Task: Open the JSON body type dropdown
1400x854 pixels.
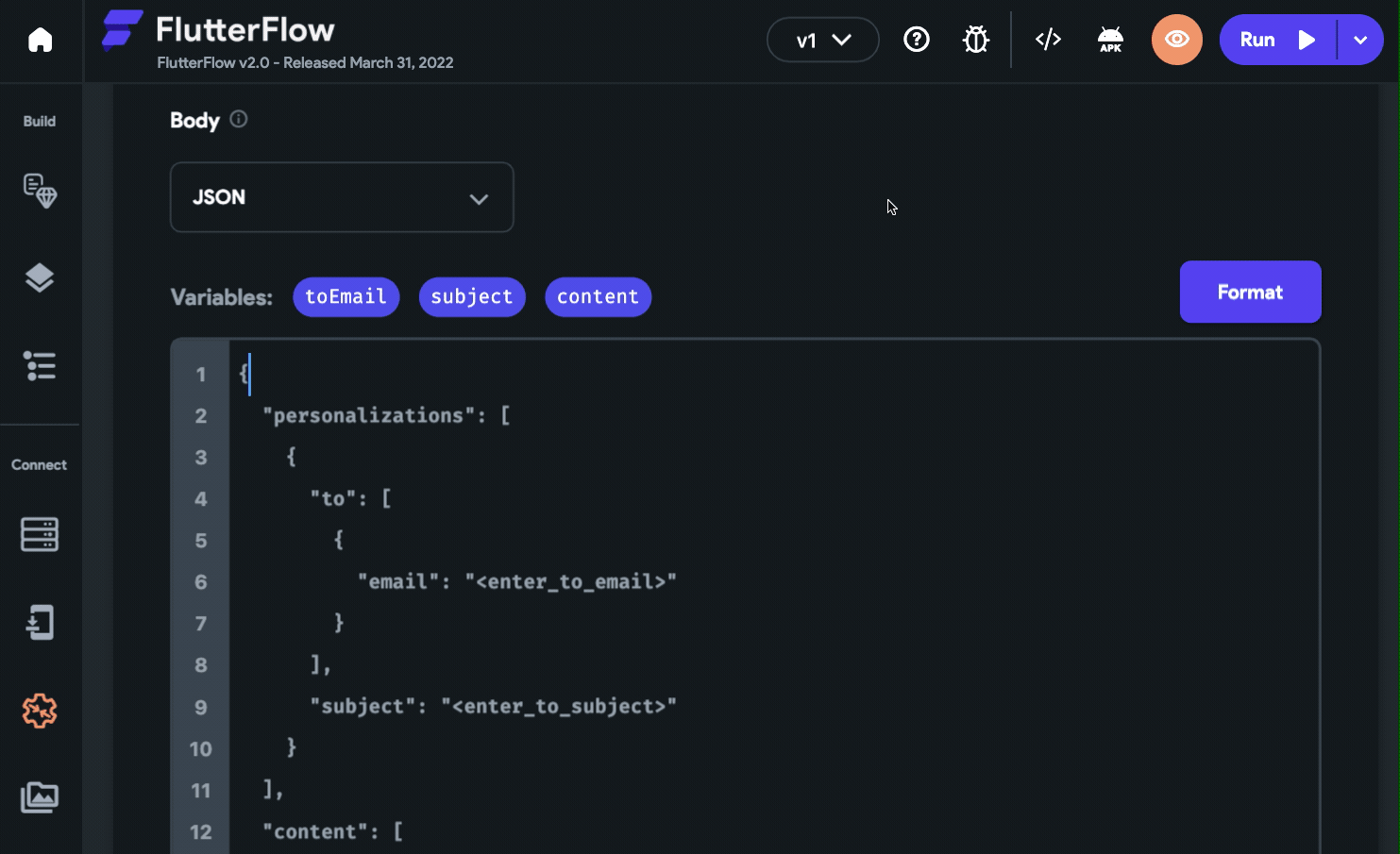Action: click(x=342, y=197)
